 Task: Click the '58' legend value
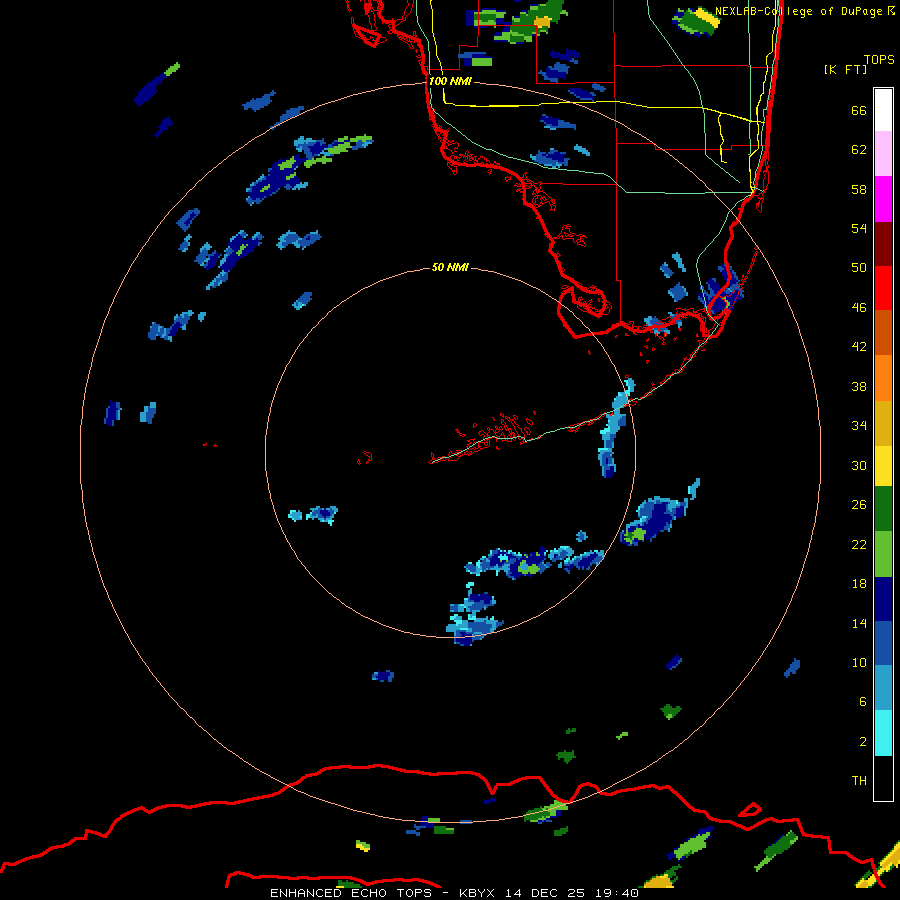click(859, 189)
